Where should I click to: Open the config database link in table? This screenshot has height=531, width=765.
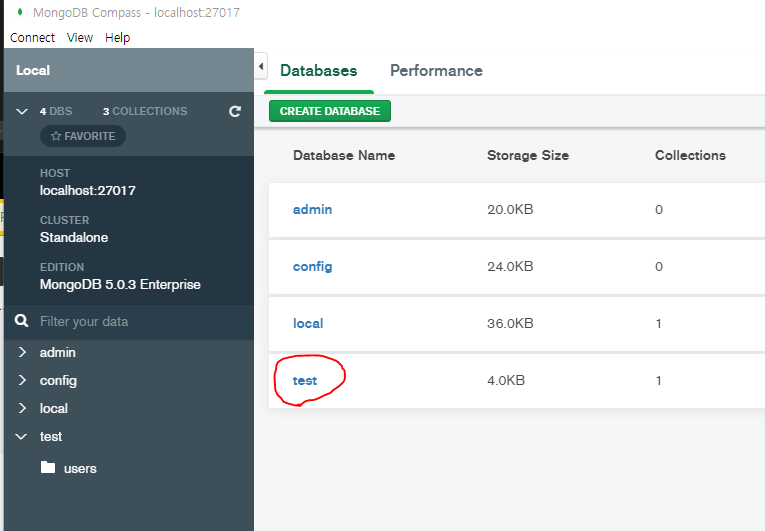(x=312, y=266)
